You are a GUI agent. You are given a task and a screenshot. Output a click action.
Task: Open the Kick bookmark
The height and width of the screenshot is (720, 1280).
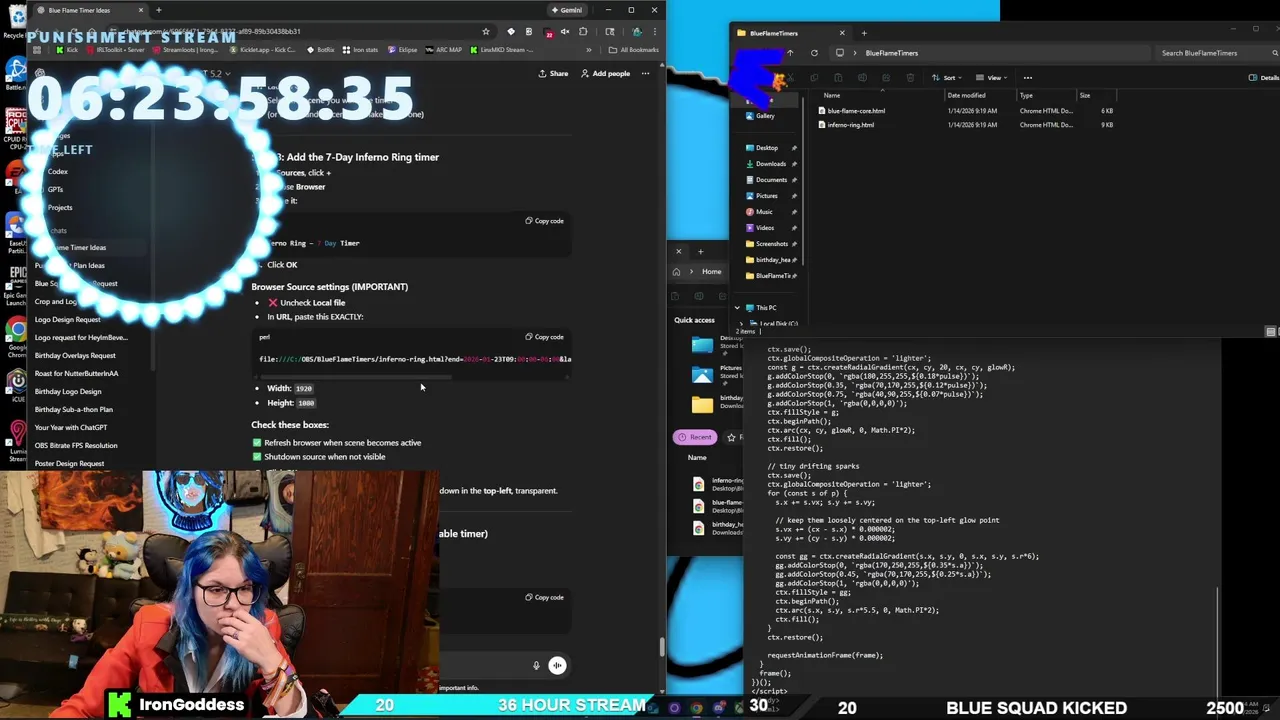67,49
